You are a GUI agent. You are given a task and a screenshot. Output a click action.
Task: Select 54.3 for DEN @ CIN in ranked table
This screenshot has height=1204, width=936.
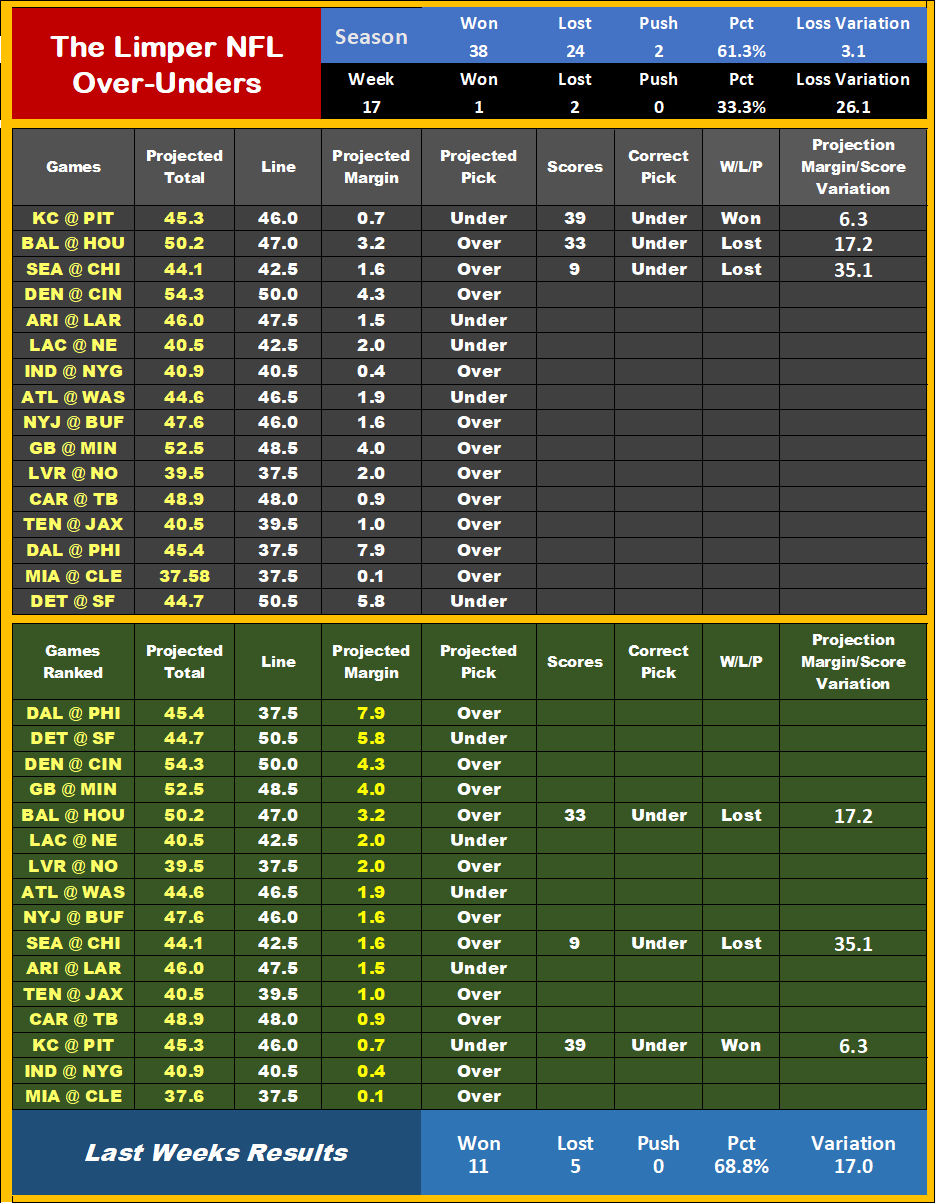tap(184, 764)
